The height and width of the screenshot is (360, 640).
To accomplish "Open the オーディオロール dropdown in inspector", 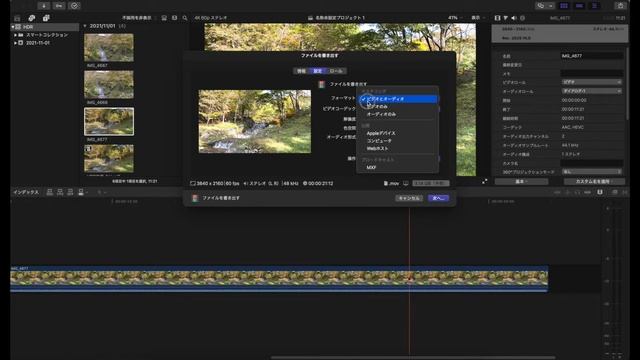I will click(591, 91).
